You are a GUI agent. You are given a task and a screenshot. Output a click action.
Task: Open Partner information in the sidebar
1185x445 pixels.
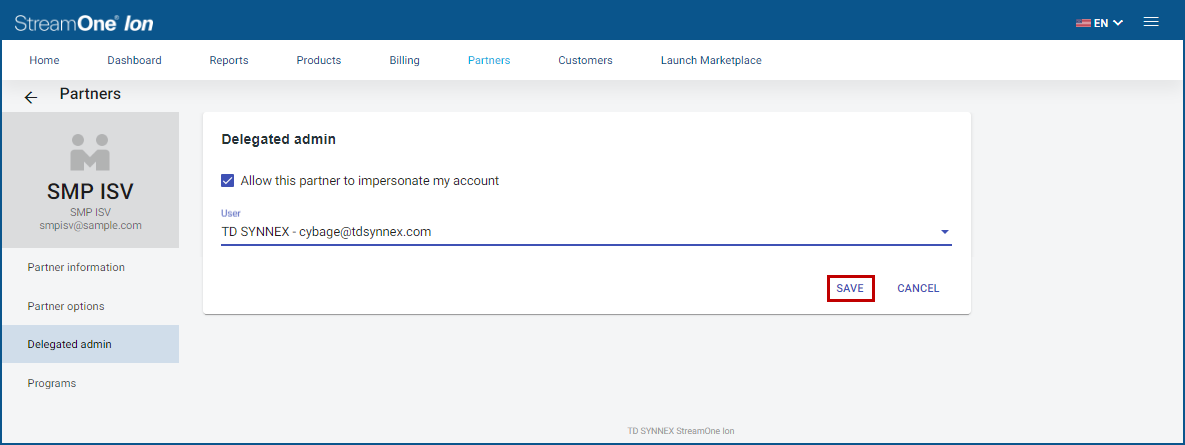90,267
